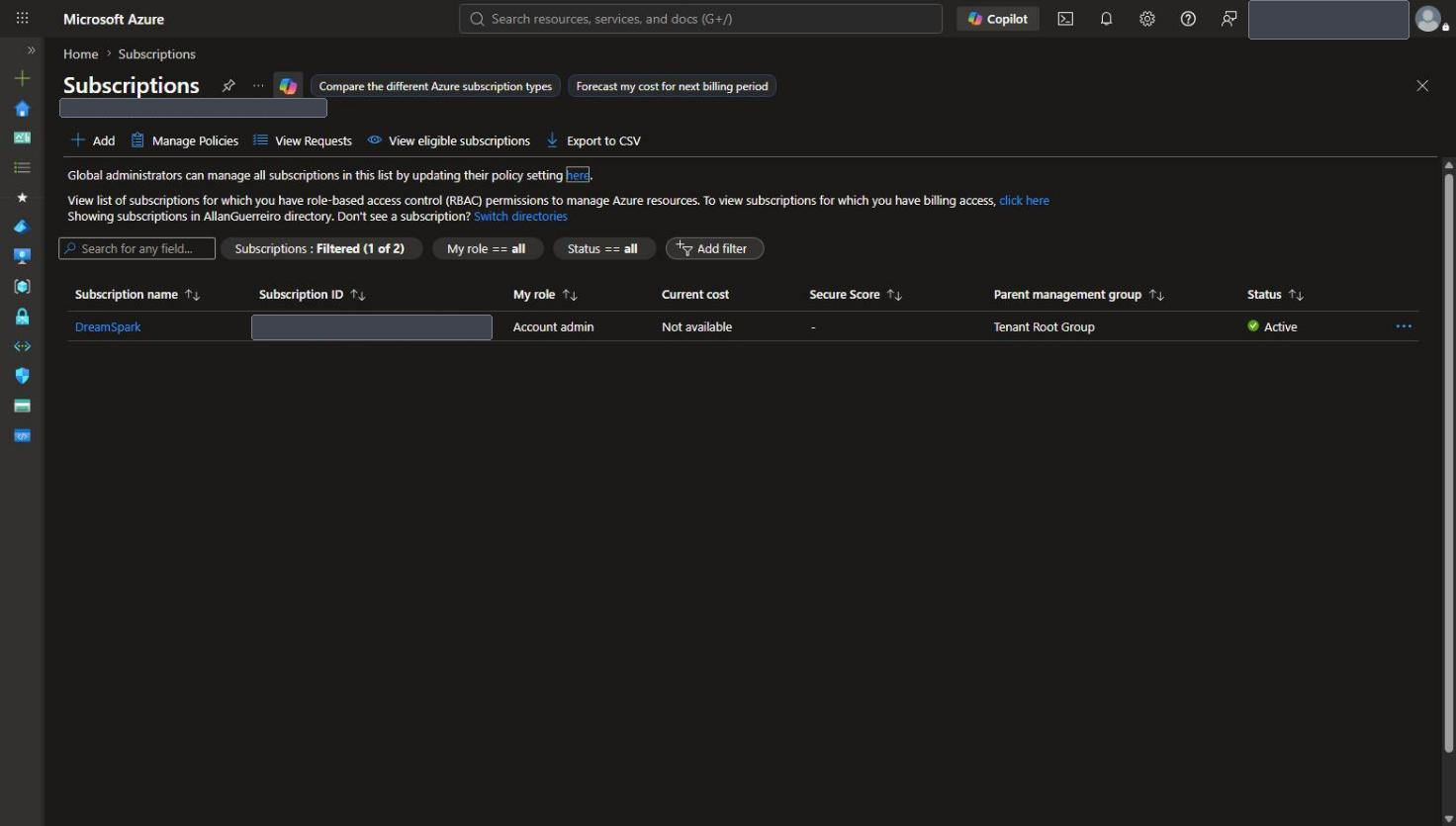Select Compare the different Azure subscription types
The width and height of the screenshot is (1456, 826).
435,86
